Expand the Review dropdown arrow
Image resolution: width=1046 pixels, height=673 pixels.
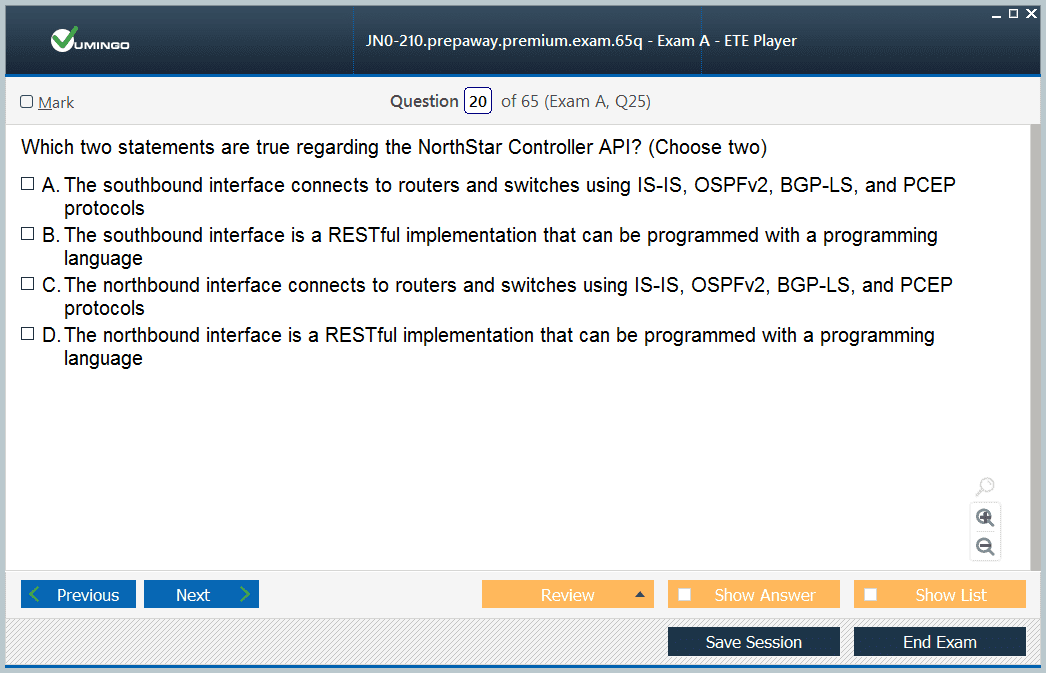tap(640, 594)
